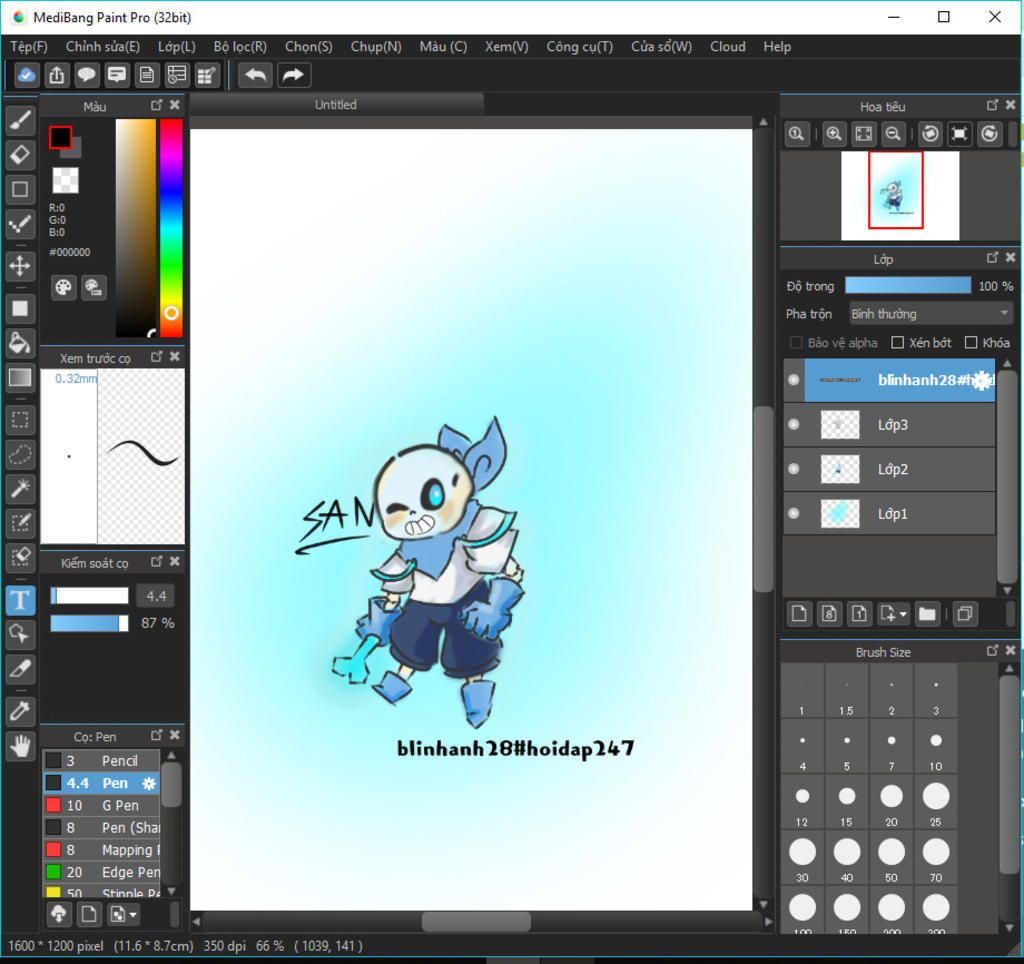
Task: Click the rainbow hue color bar
Action: [171, 228]
